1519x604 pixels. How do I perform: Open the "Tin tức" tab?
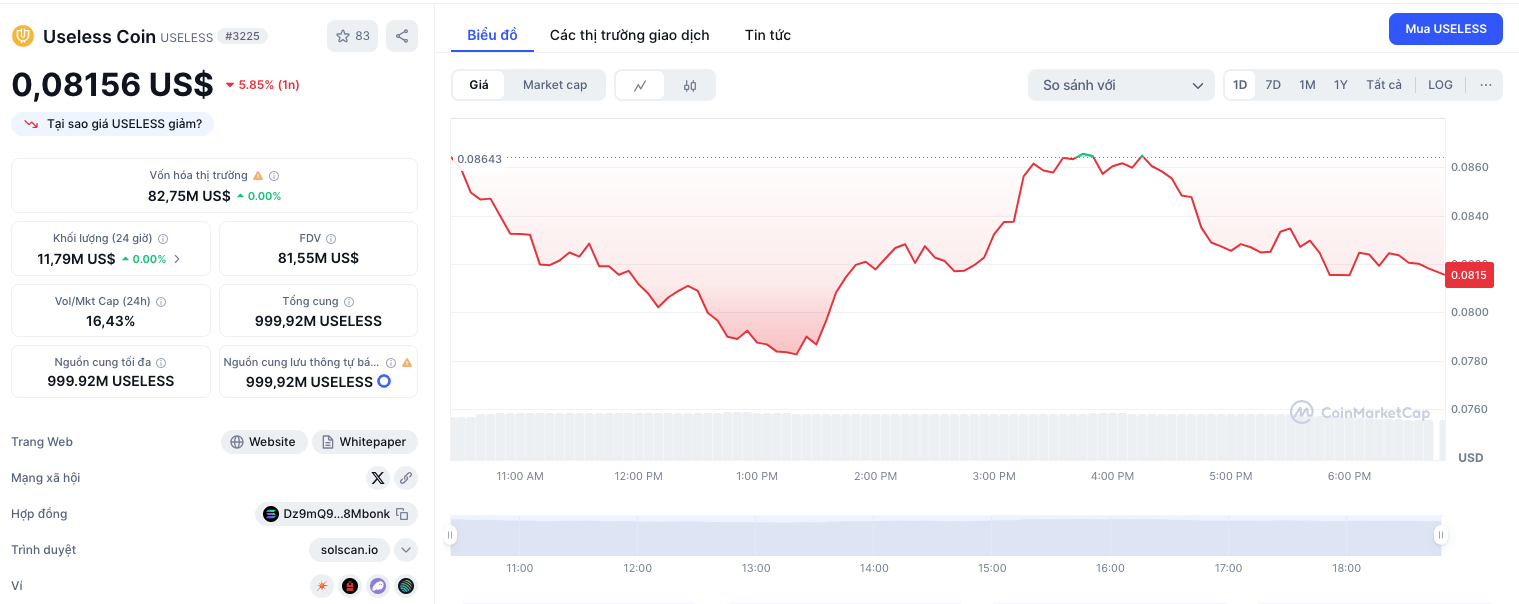click(767, 35)
